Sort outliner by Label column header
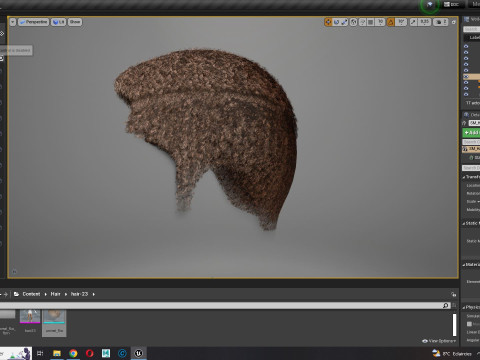Image resolution: width=480 pixels, height=360 pixels. pos(475,37)
